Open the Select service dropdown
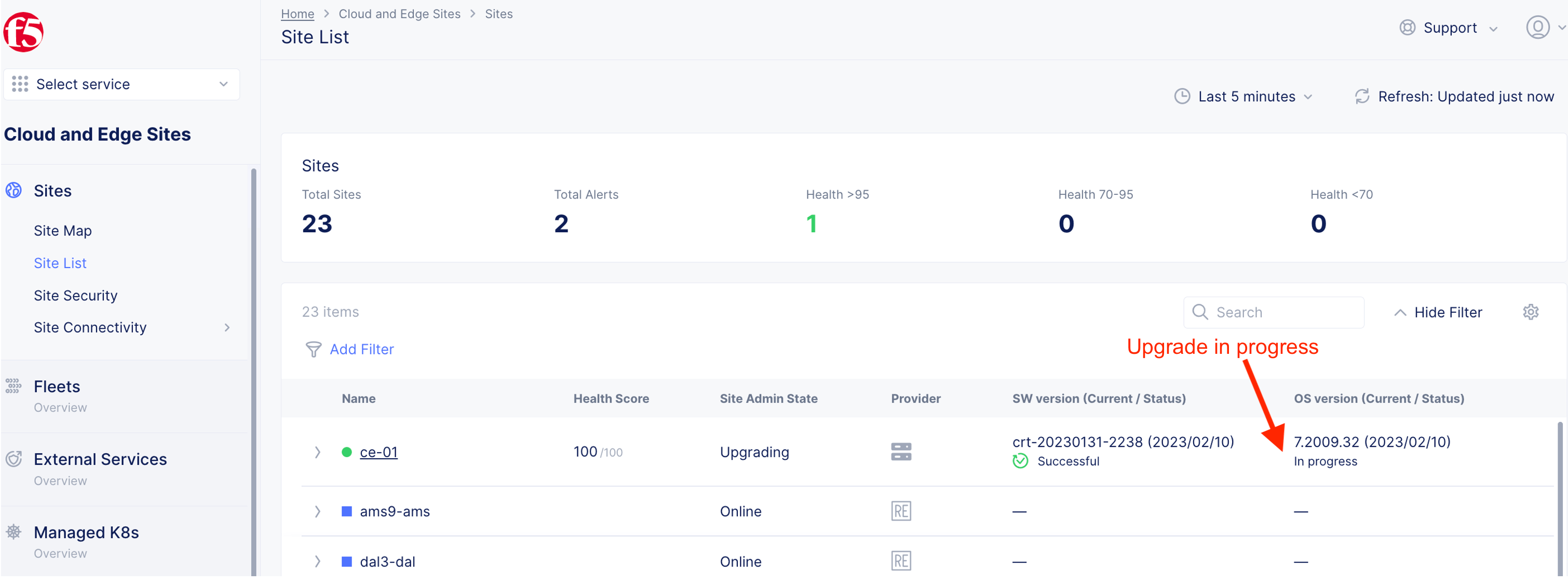 pyautogui.click(x=121, y=84)
